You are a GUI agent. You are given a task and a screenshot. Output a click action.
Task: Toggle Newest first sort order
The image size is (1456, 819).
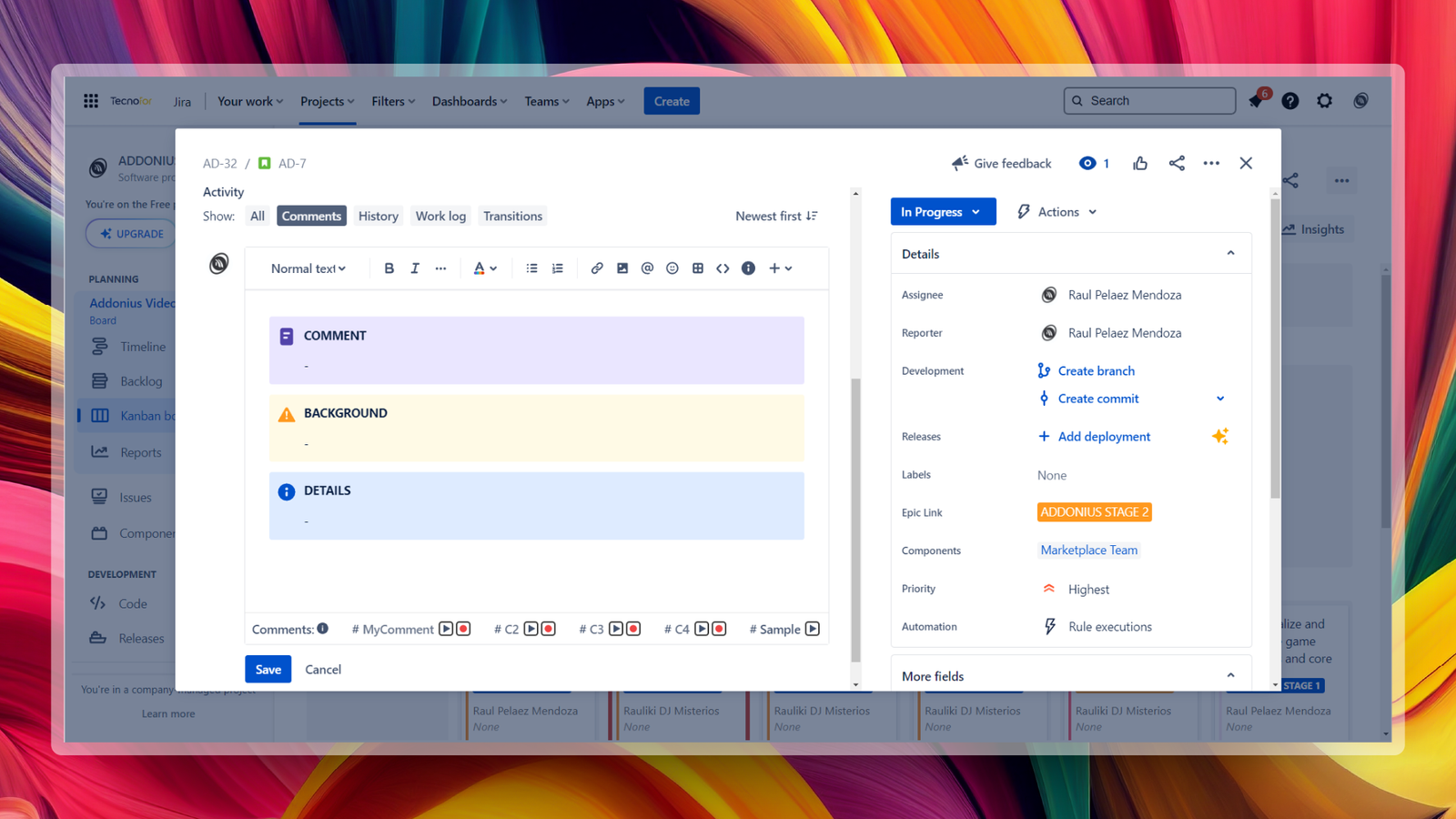point(776,216)
